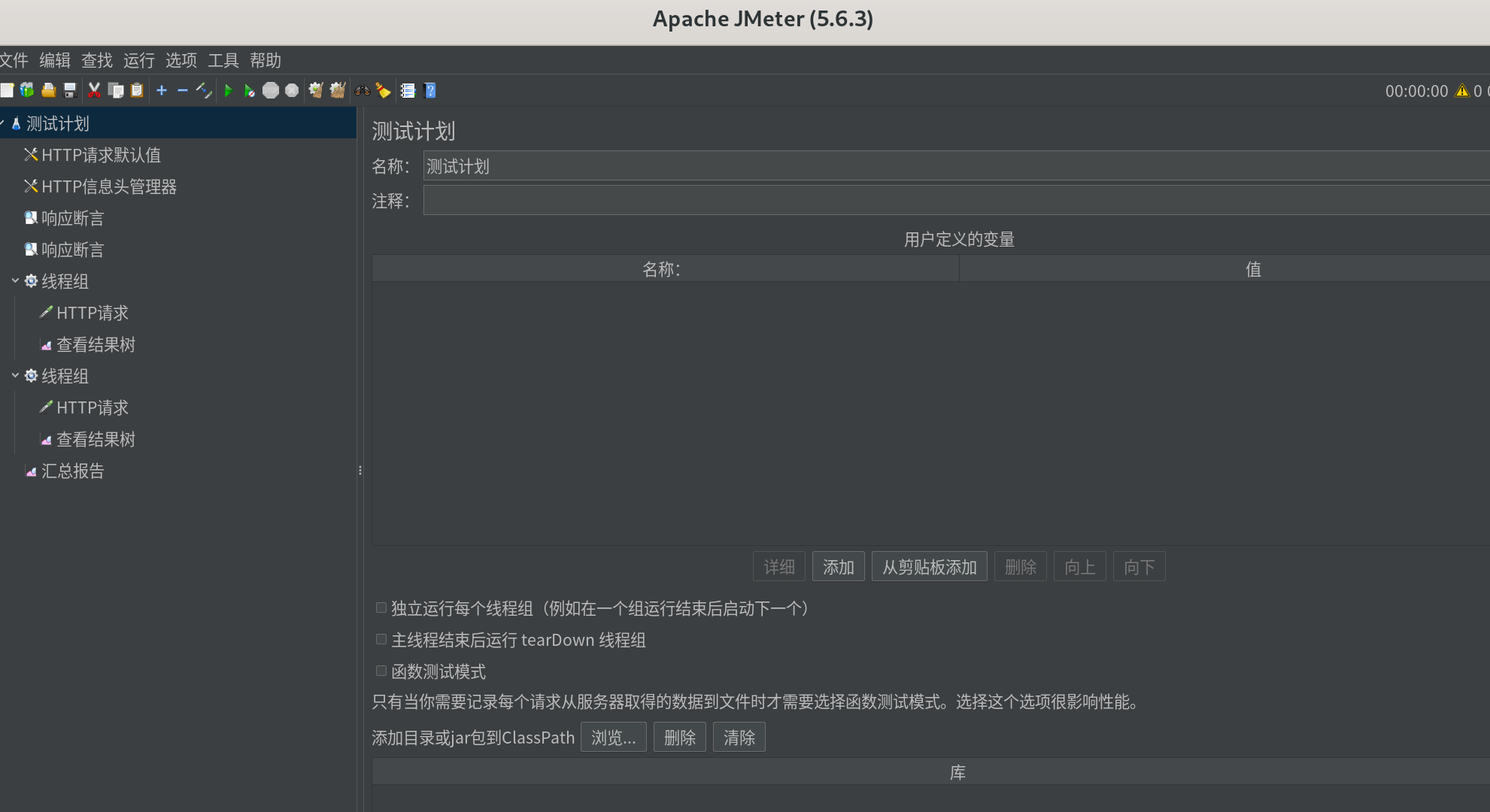This screenshot has height=812, width=1490.
Task: Click the Paste clipboard icon
Action: [x=137, y=90]
